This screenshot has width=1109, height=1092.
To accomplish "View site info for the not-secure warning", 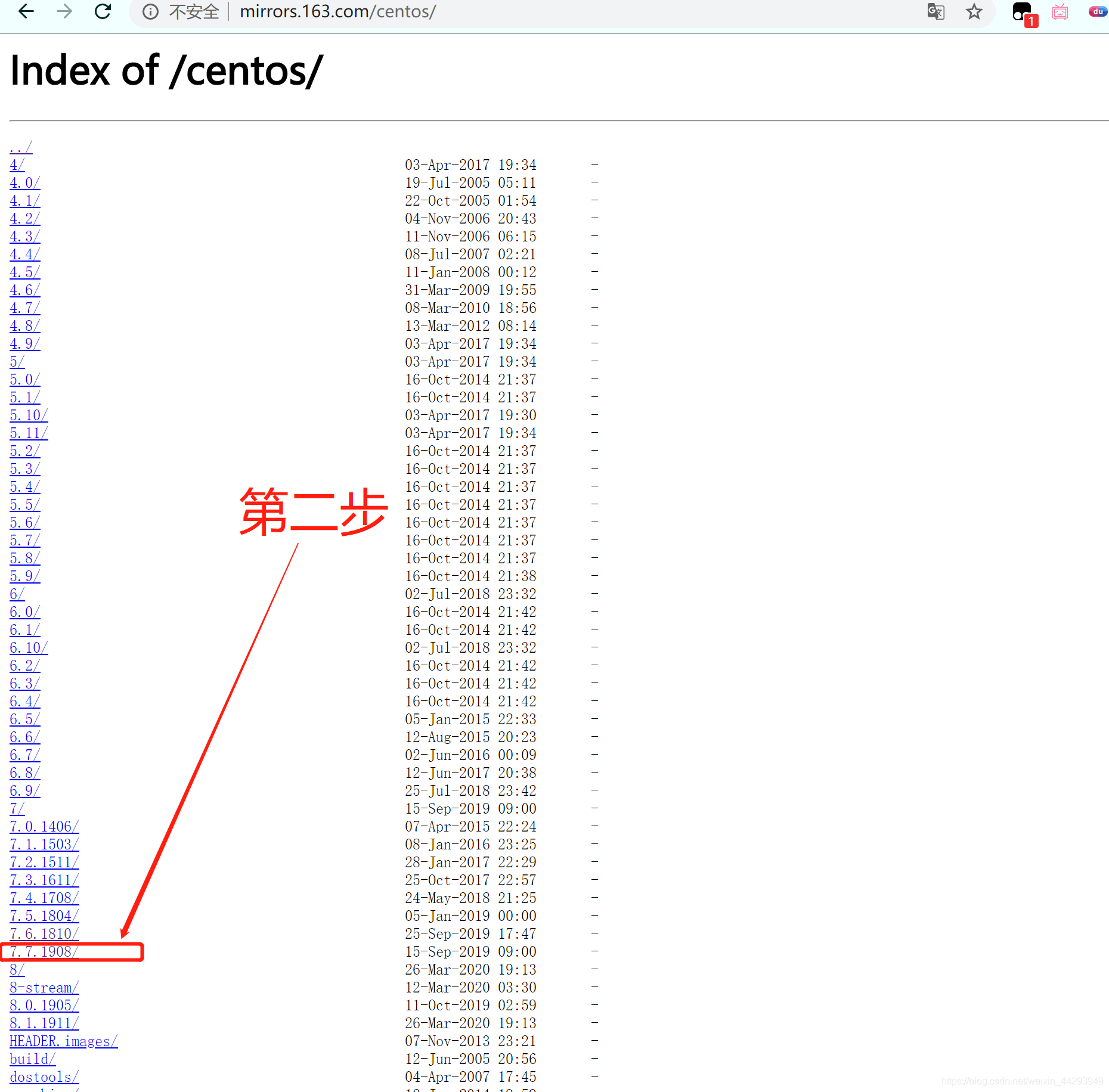I will pyautogui.click(x=151, y=12).
